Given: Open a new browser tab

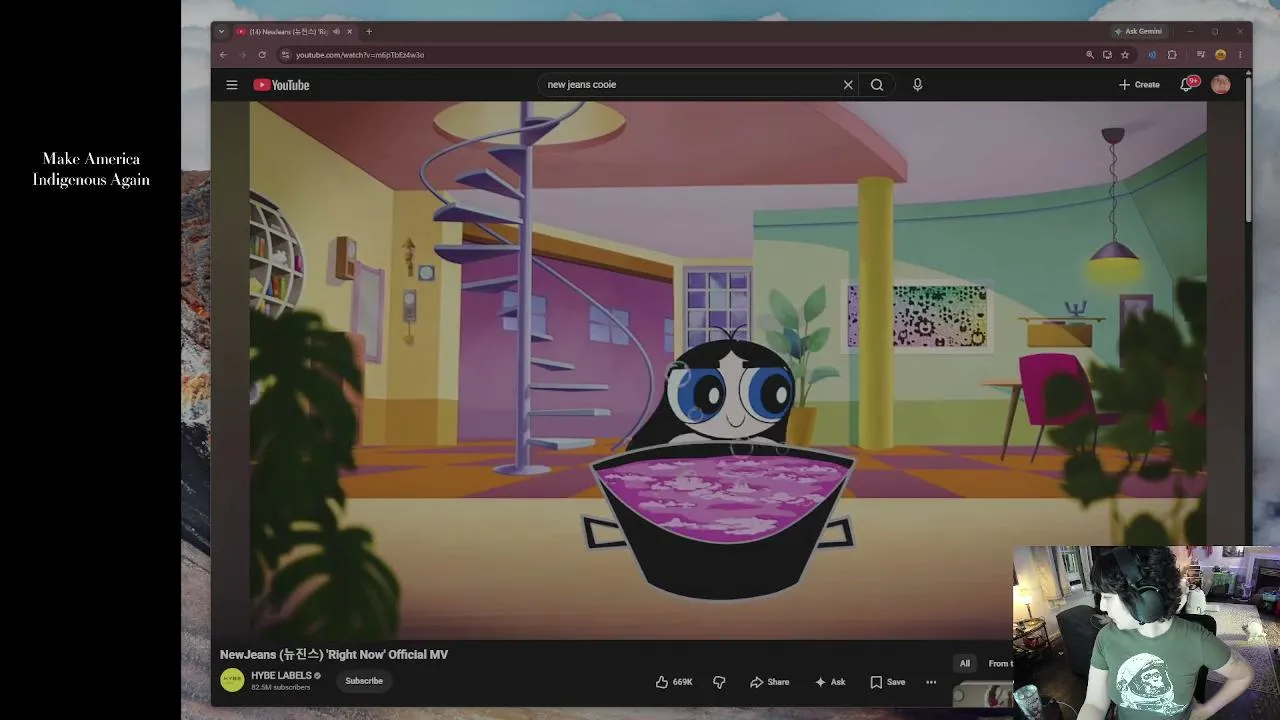Looking at the screenshot, I should point(369,32).
